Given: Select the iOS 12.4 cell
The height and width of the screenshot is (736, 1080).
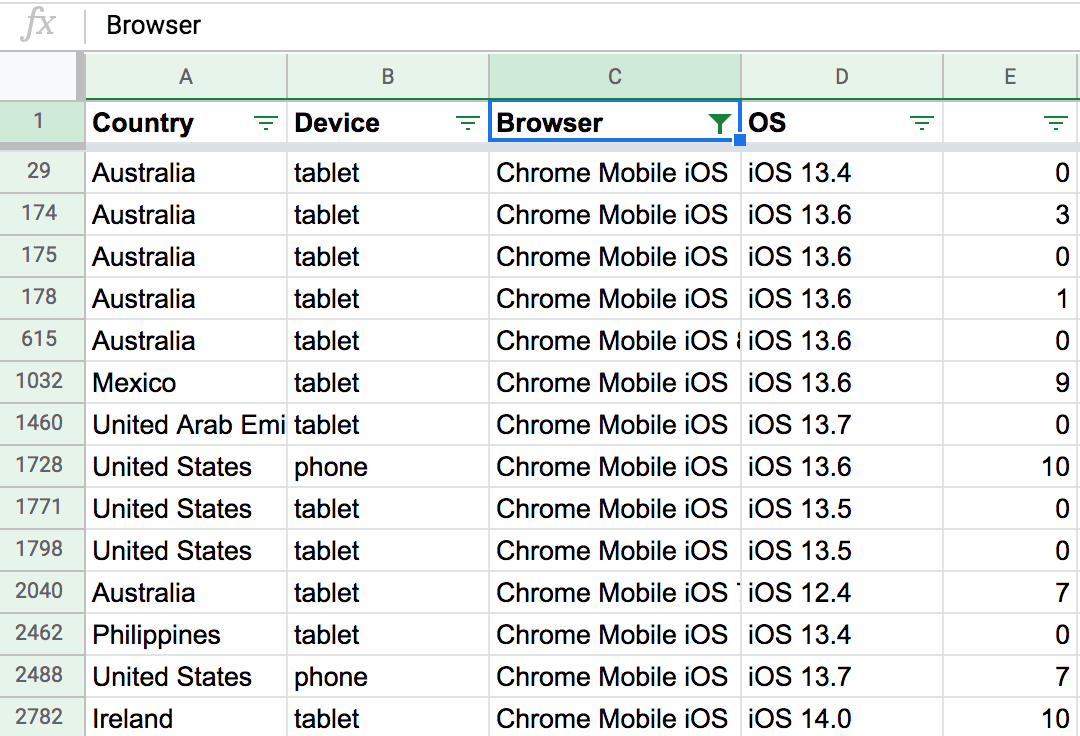Looking at the screenshot, I should (x=842, y=593).
